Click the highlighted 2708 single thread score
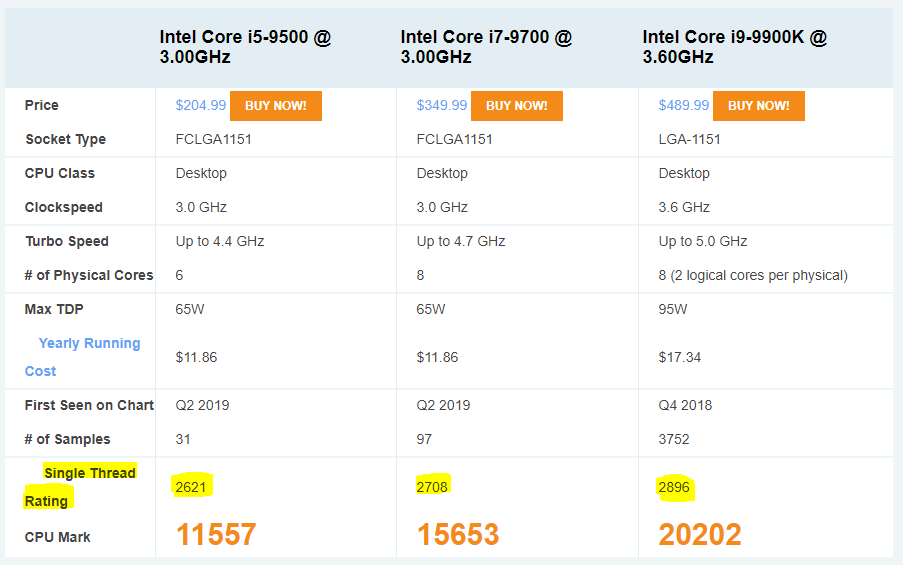Screen dimensions: 903x565 (433, 486)
